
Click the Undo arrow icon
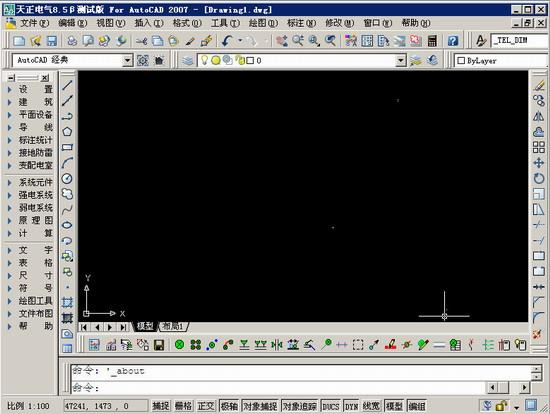(x=227, y=41)
